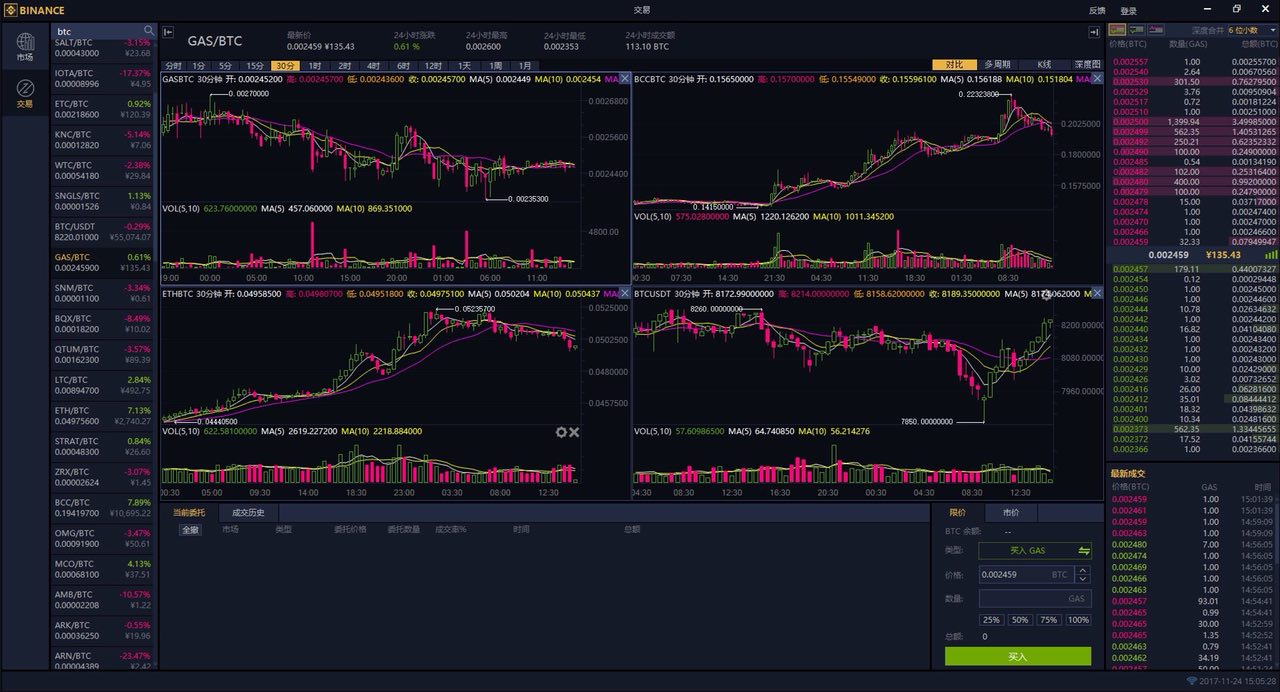The height and width of the screenshot is (692, 1280).
Task: Select QTUM/BTC in the market list
Action: pyautogui.click(x=103, y=355)
